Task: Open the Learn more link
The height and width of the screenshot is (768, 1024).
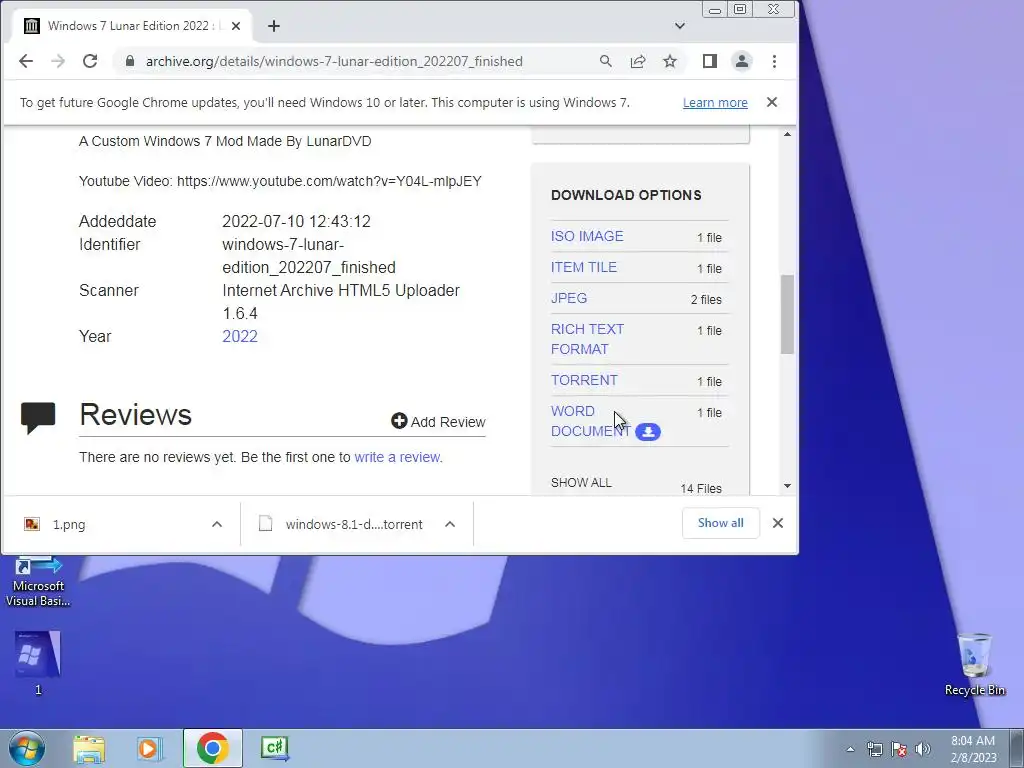Action: [715, 103]
